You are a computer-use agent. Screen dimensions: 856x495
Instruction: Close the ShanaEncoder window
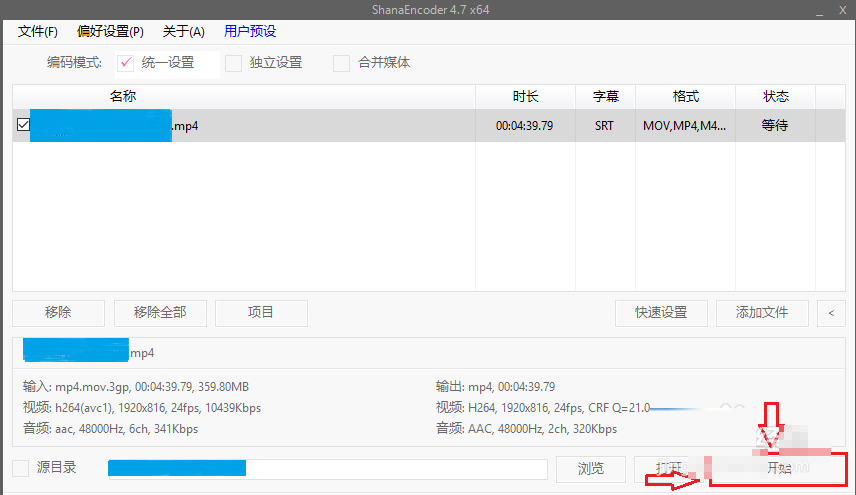[842, 10]
